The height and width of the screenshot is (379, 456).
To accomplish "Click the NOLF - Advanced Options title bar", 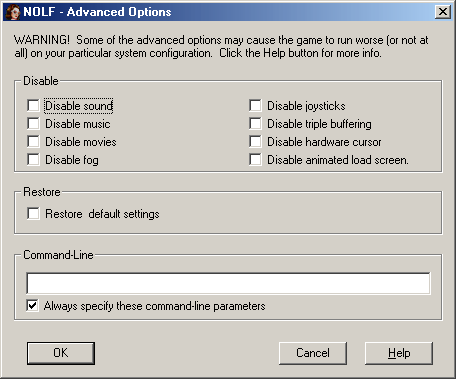I will point(228,12).
